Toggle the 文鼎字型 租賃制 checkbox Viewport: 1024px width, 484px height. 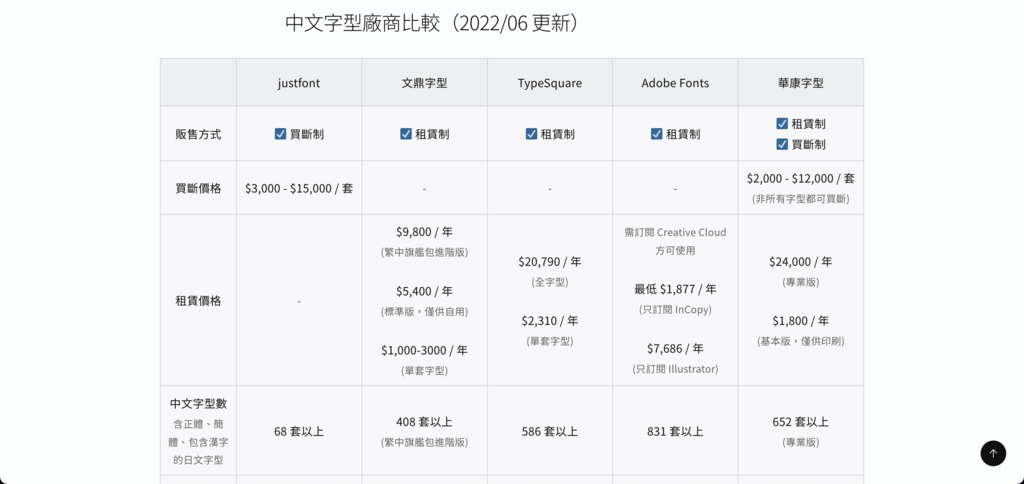pos(406,134)
